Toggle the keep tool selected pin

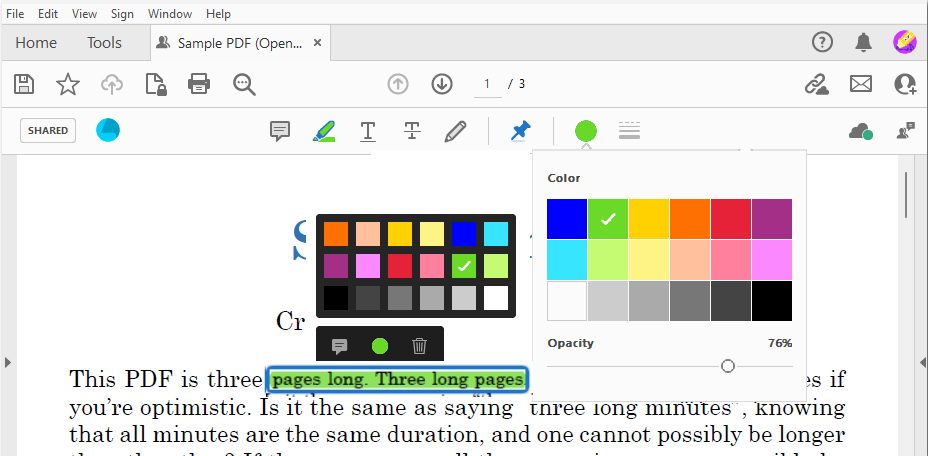[521, 131]
